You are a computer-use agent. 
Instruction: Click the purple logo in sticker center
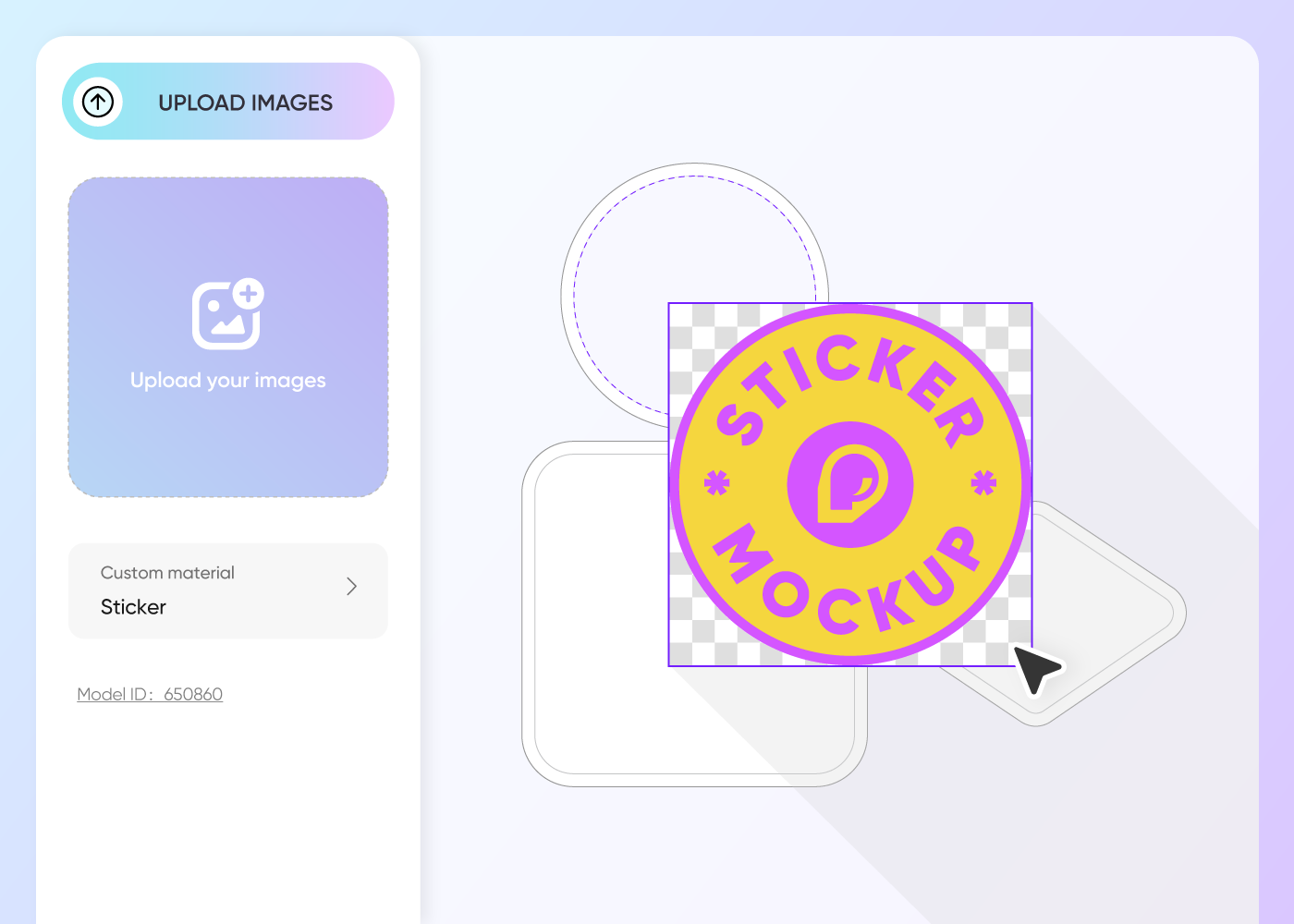tap(850, 485)
